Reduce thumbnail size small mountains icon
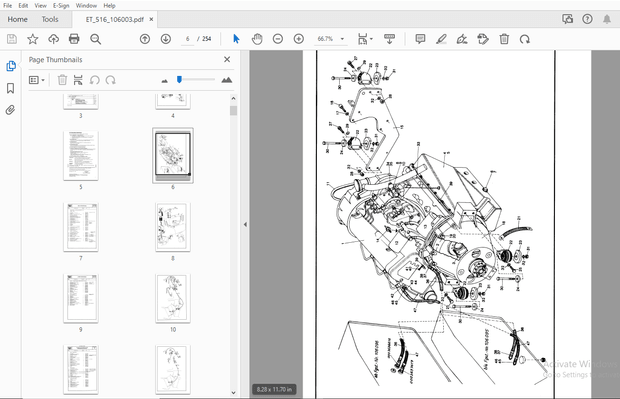This screenshot has height=399, width=620. pyautogui.click(x=164, y=81)
